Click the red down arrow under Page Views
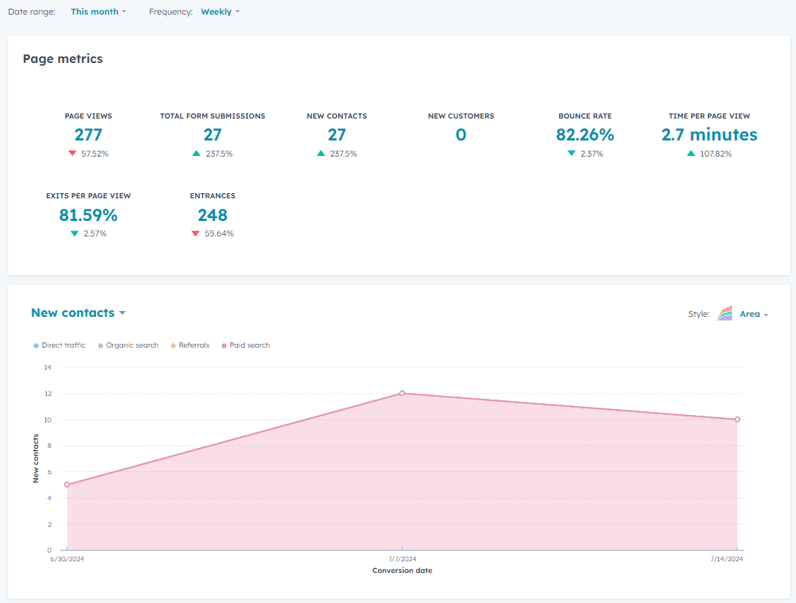Image resolution: width=796 pixels, height=603 pixels. point(72,154)
